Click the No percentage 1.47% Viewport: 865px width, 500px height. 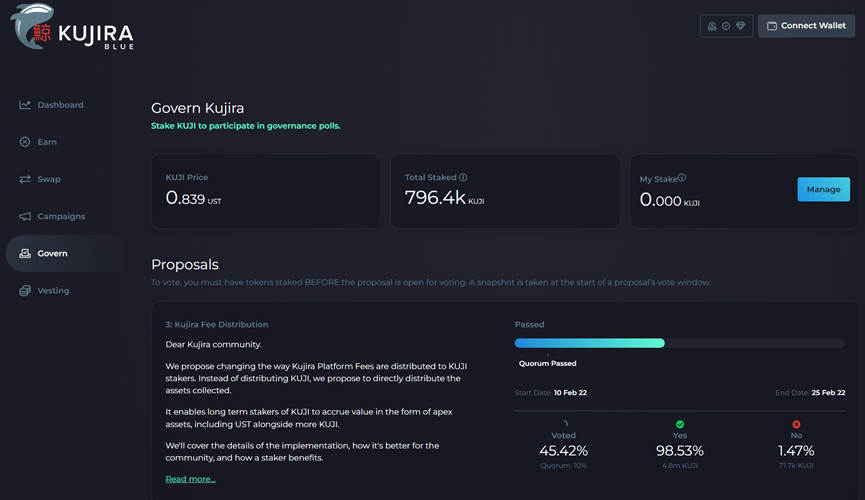coord(796,451)
